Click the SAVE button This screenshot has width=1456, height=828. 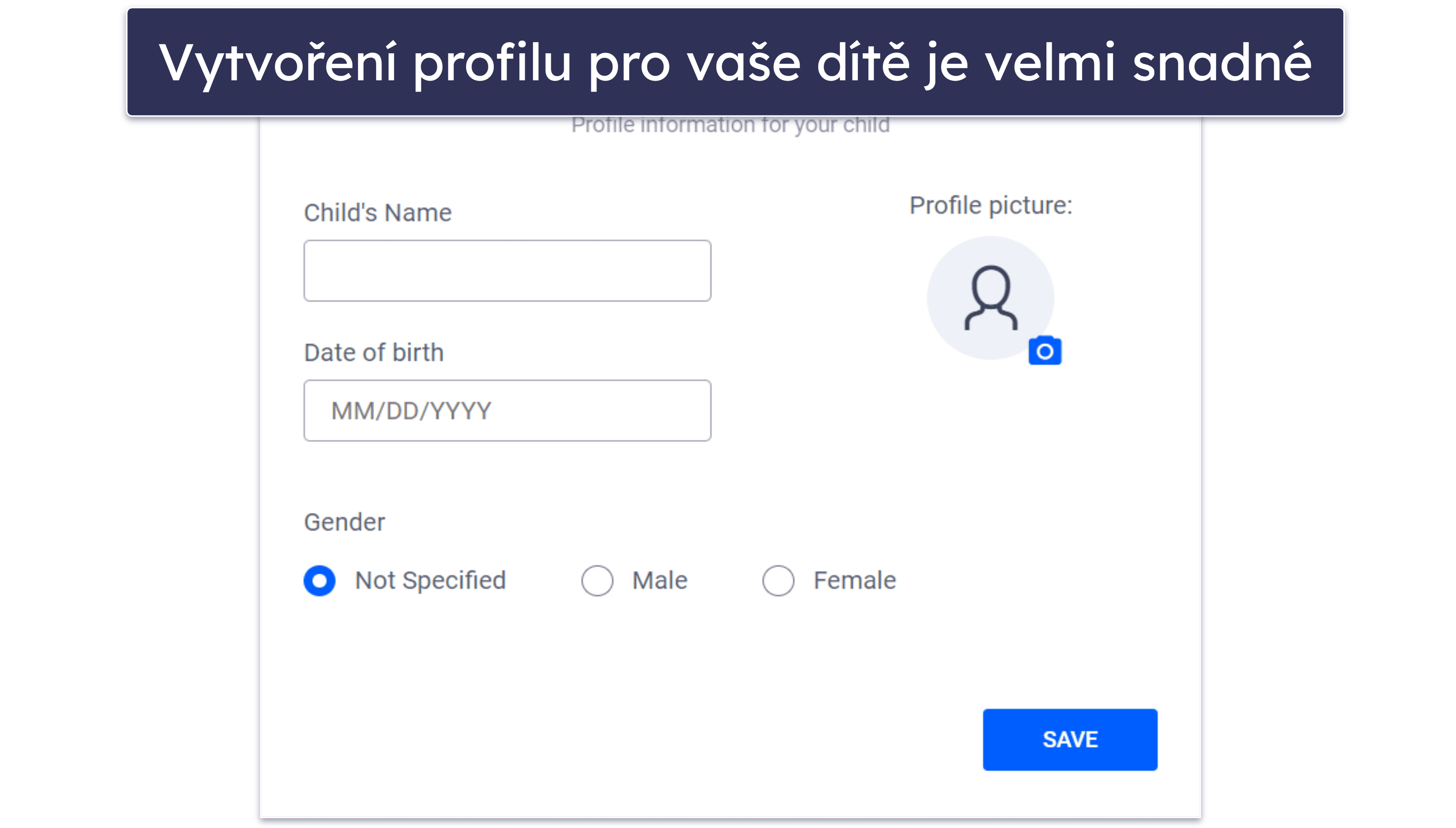pyautogui.click(x=1070, y=740)
